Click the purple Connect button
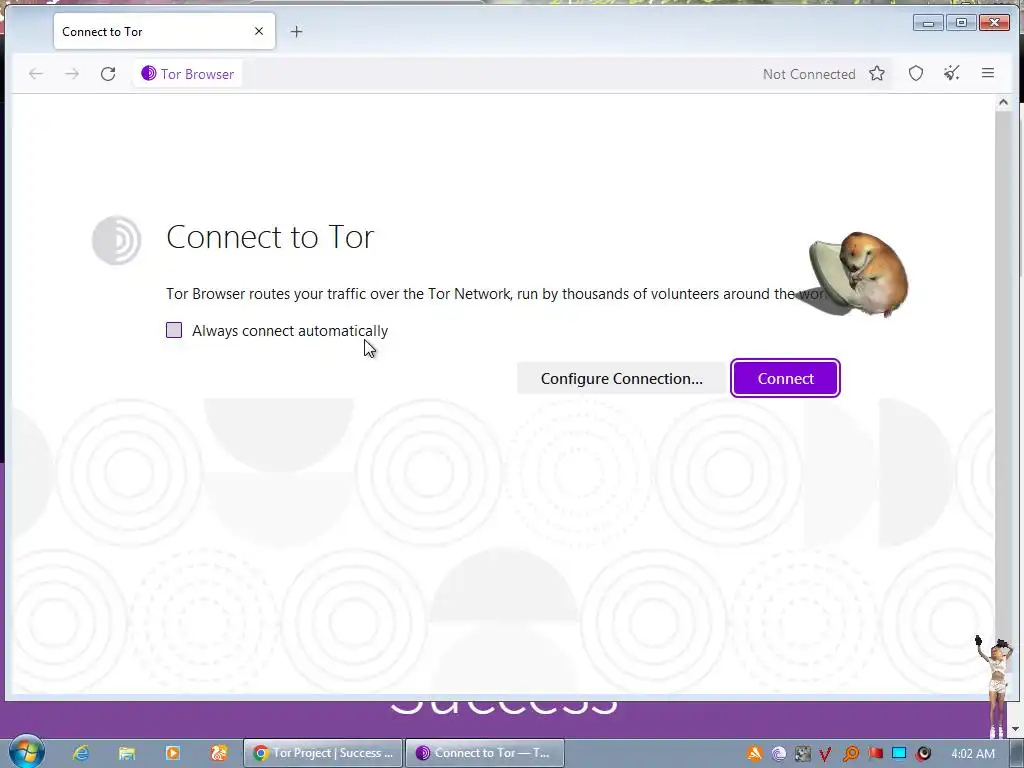 point(785,378)
